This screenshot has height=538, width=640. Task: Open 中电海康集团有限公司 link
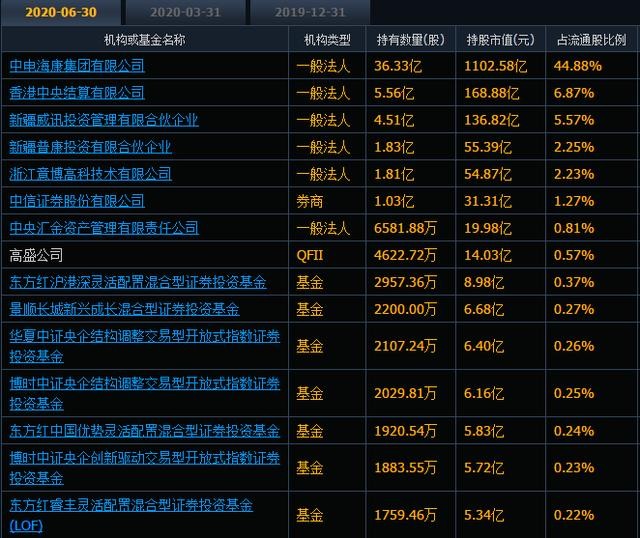click(x=77, y=66)
